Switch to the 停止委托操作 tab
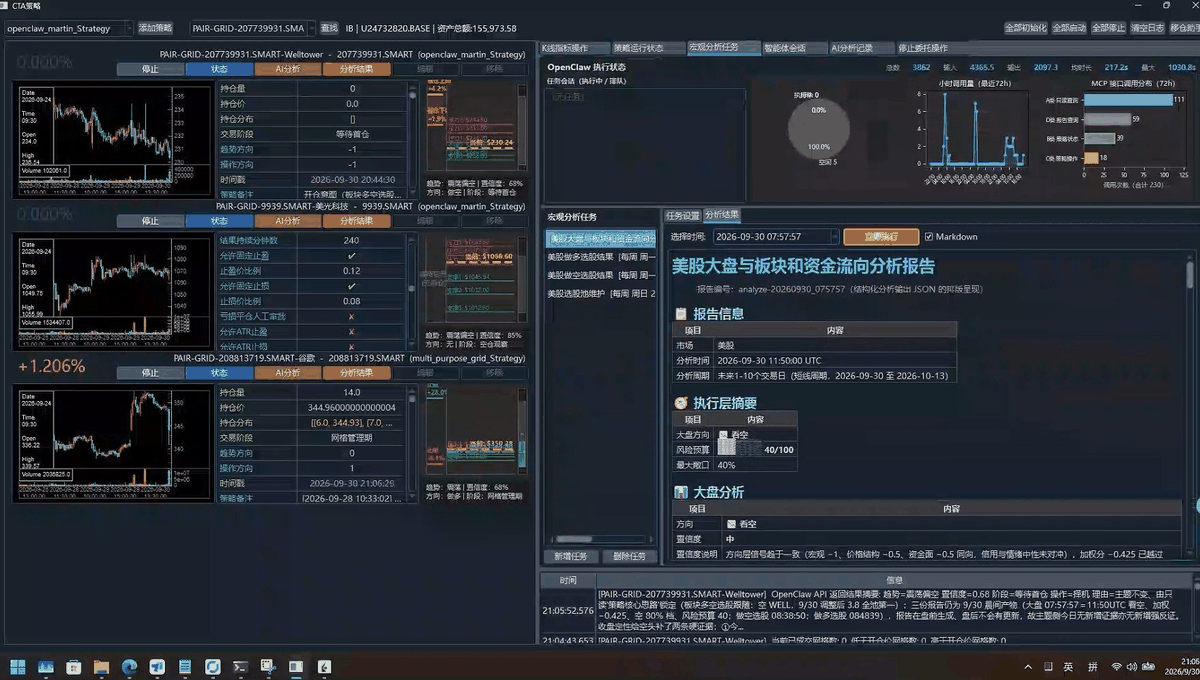This screenshot has height=680, width=1200. [x=923, y=48]
